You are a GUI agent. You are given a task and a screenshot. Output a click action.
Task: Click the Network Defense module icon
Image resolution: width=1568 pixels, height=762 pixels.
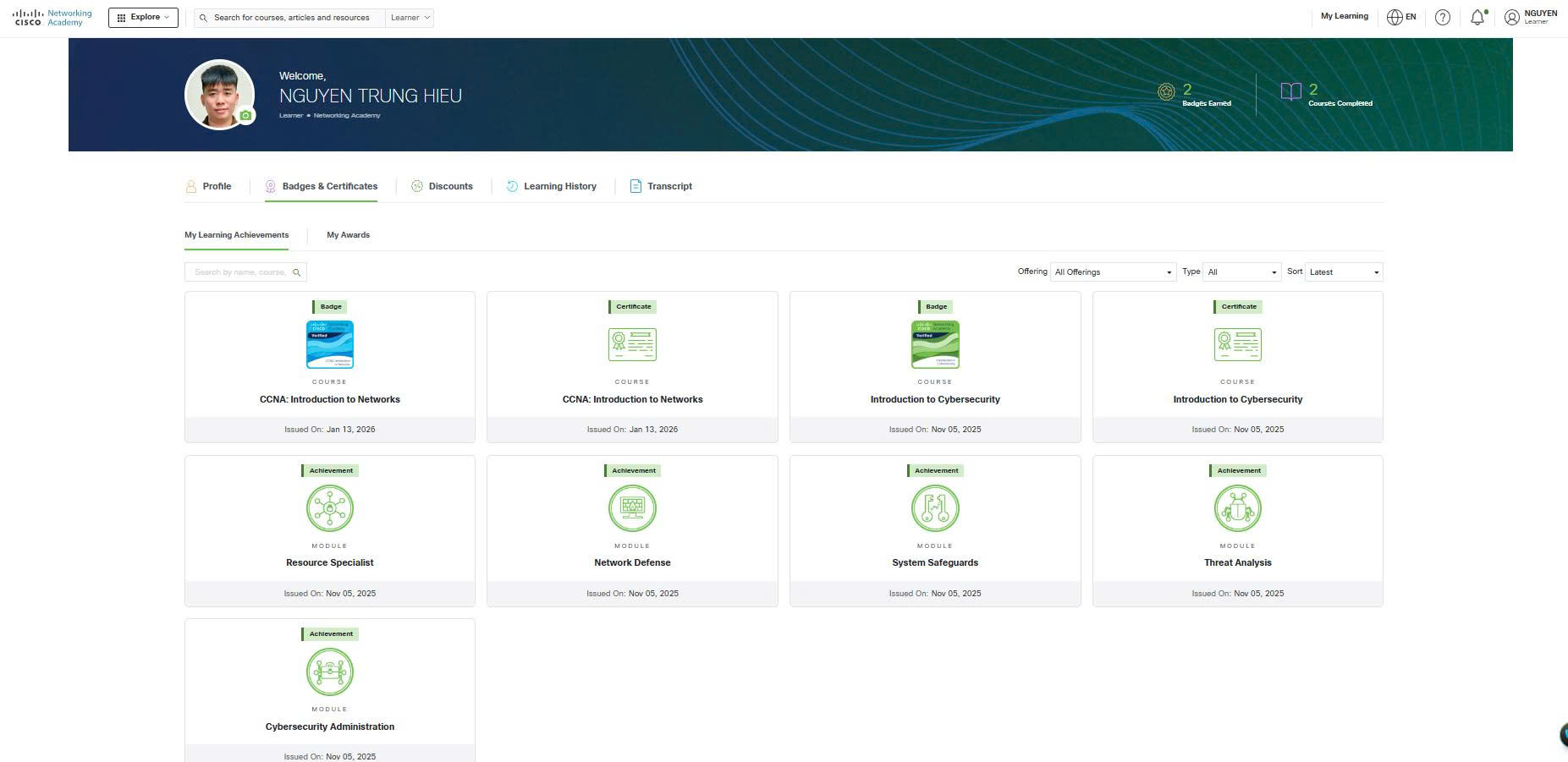coord(632,508)
